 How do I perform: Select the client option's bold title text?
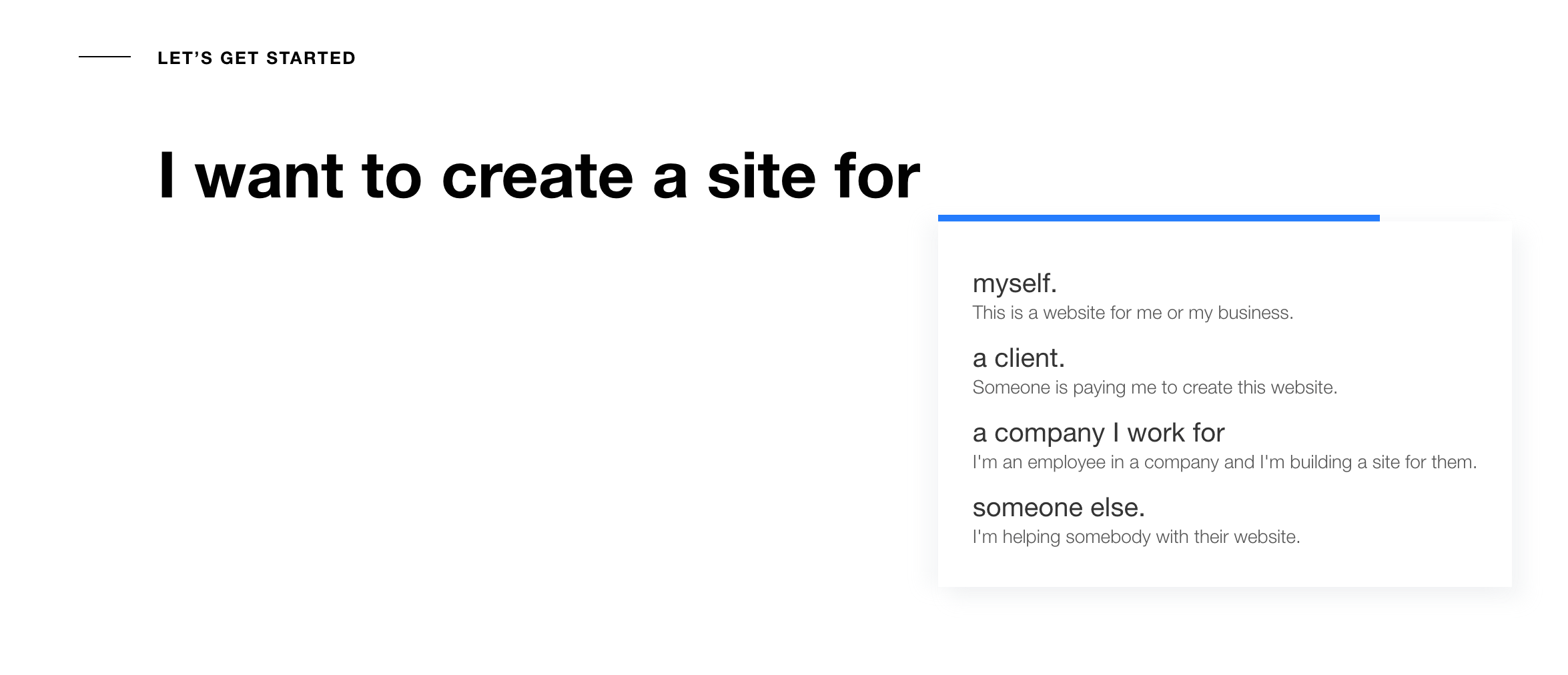point(1020,358)
